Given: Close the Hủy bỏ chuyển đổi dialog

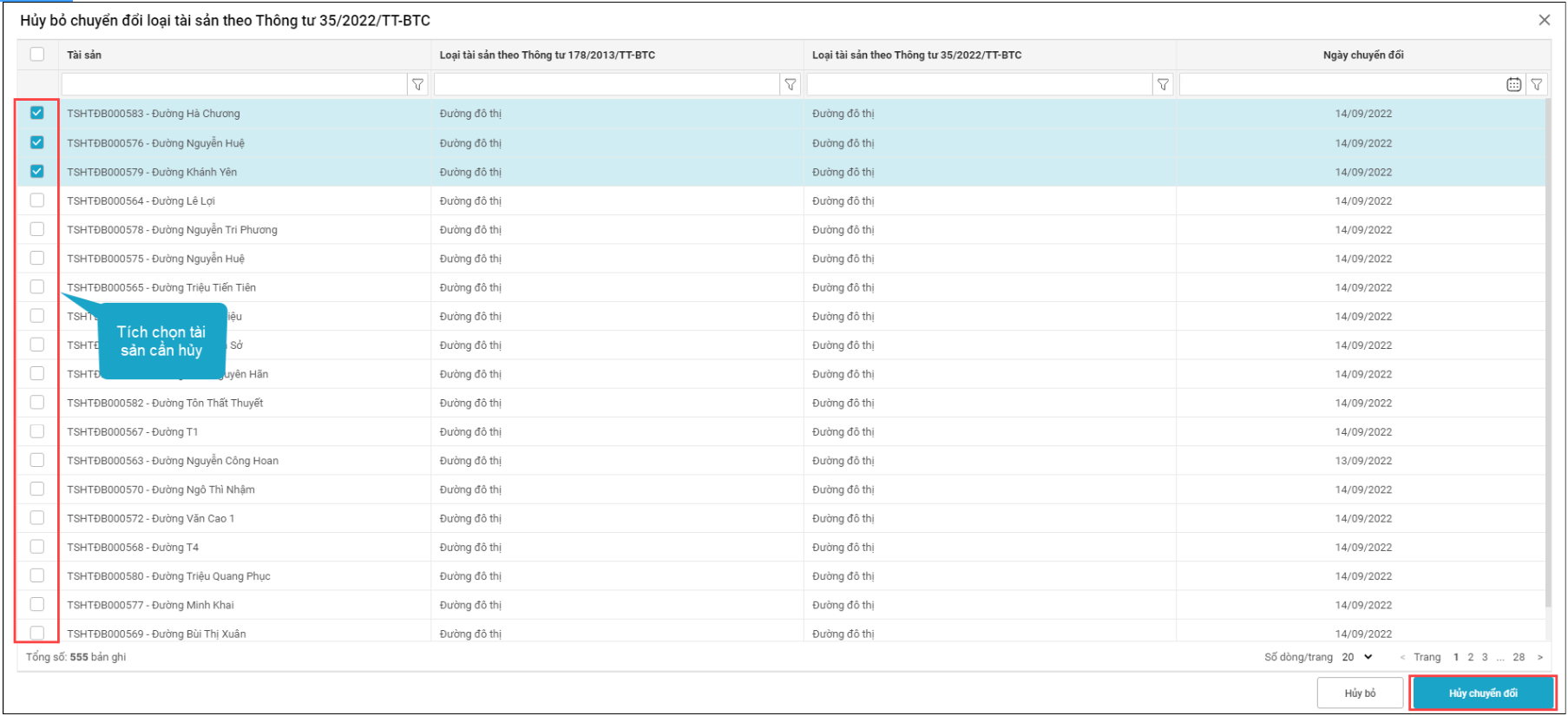Looking at the screenshot, I should [x=1544, y=20].
